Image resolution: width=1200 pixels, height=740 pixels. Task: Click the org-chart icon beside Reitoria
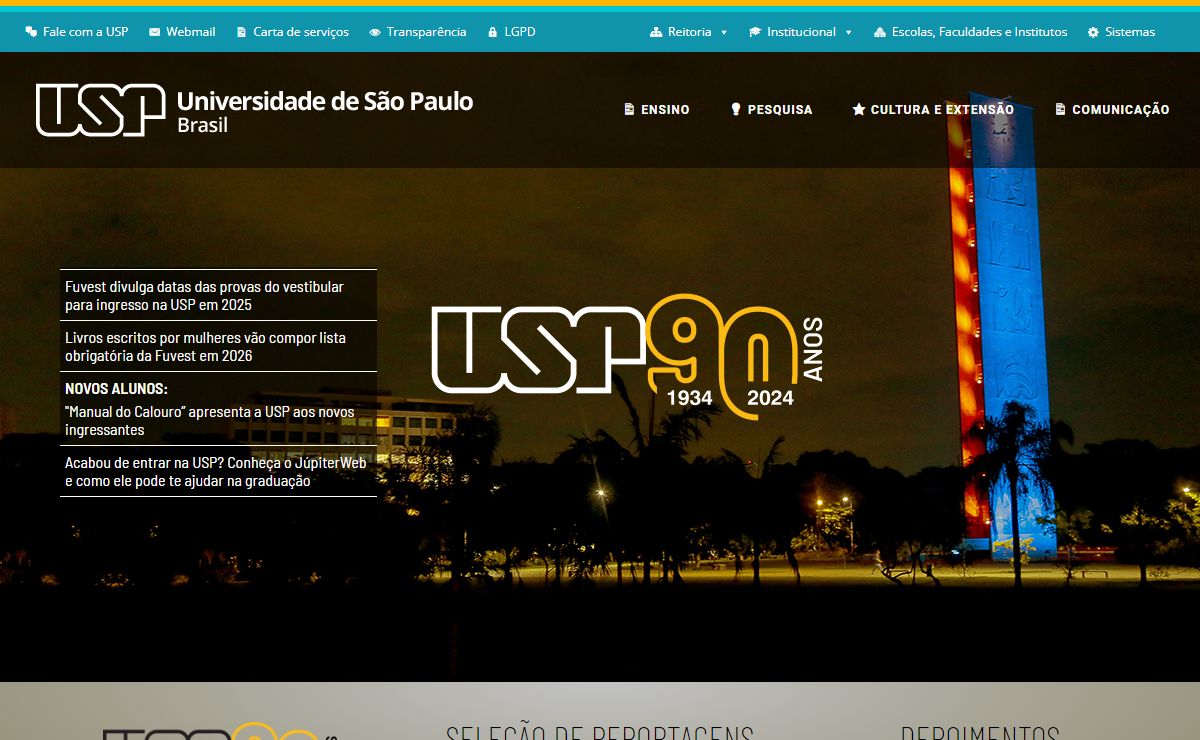656,32
